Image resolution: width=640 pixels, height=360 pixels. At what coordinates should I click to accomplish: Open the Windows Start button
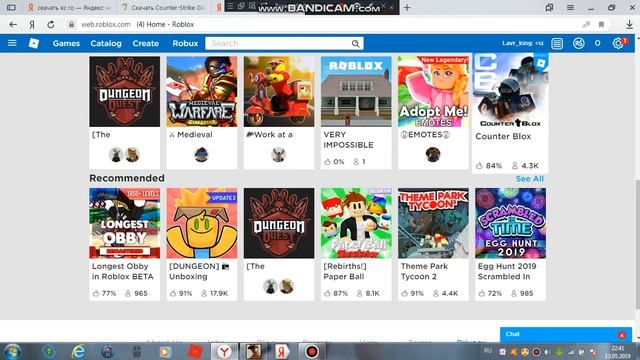[12, 351]
